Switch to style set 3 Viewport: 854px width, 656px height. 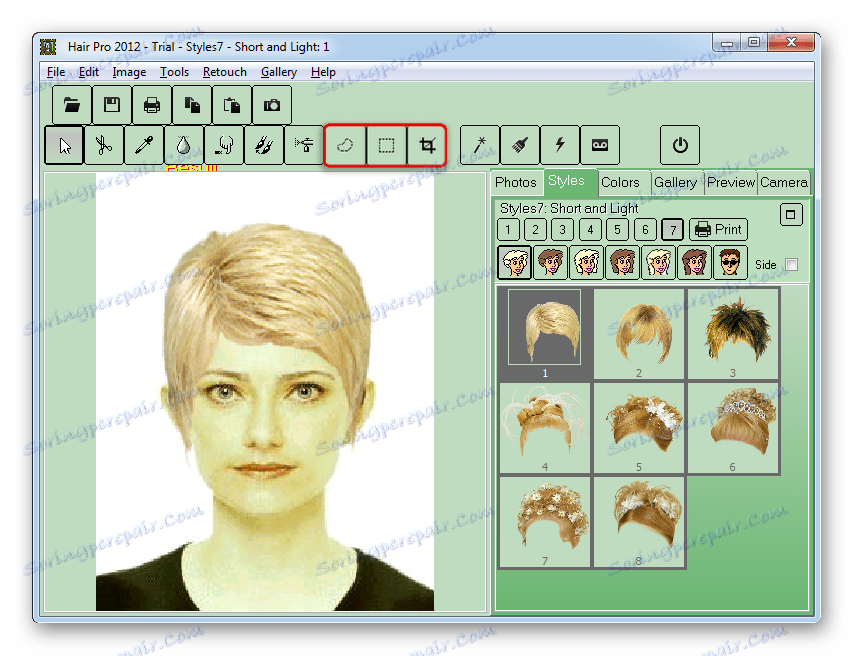(562, 230)
